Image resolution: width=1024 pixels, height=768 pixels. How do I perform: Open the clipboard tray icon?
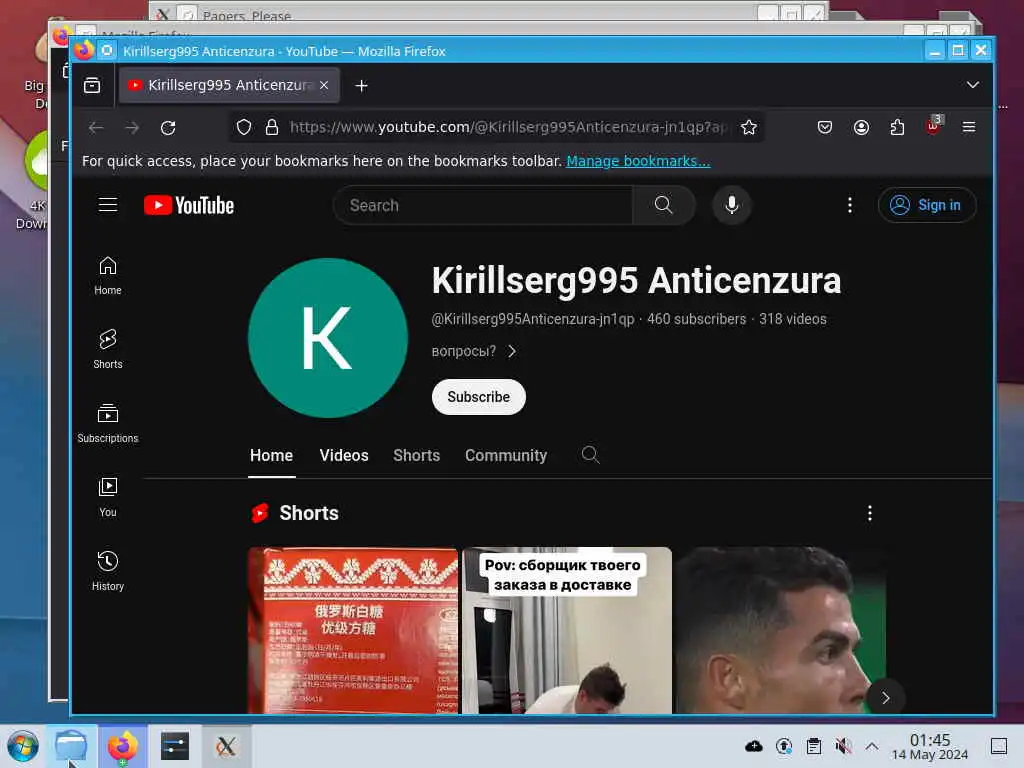tap(814, 746)
